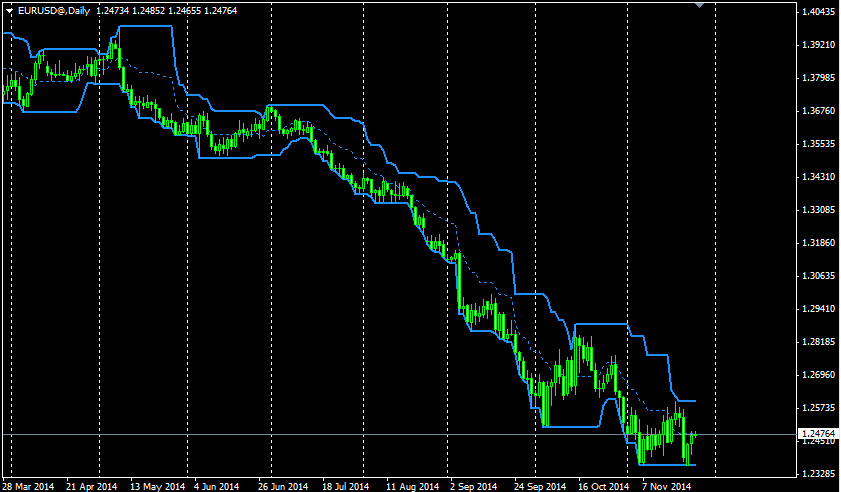The height and width of the screenshot is (492, 841).
Task: Click the OHLC values 1.24734 1.24852 in header
Action: click(x=130, y=11)
